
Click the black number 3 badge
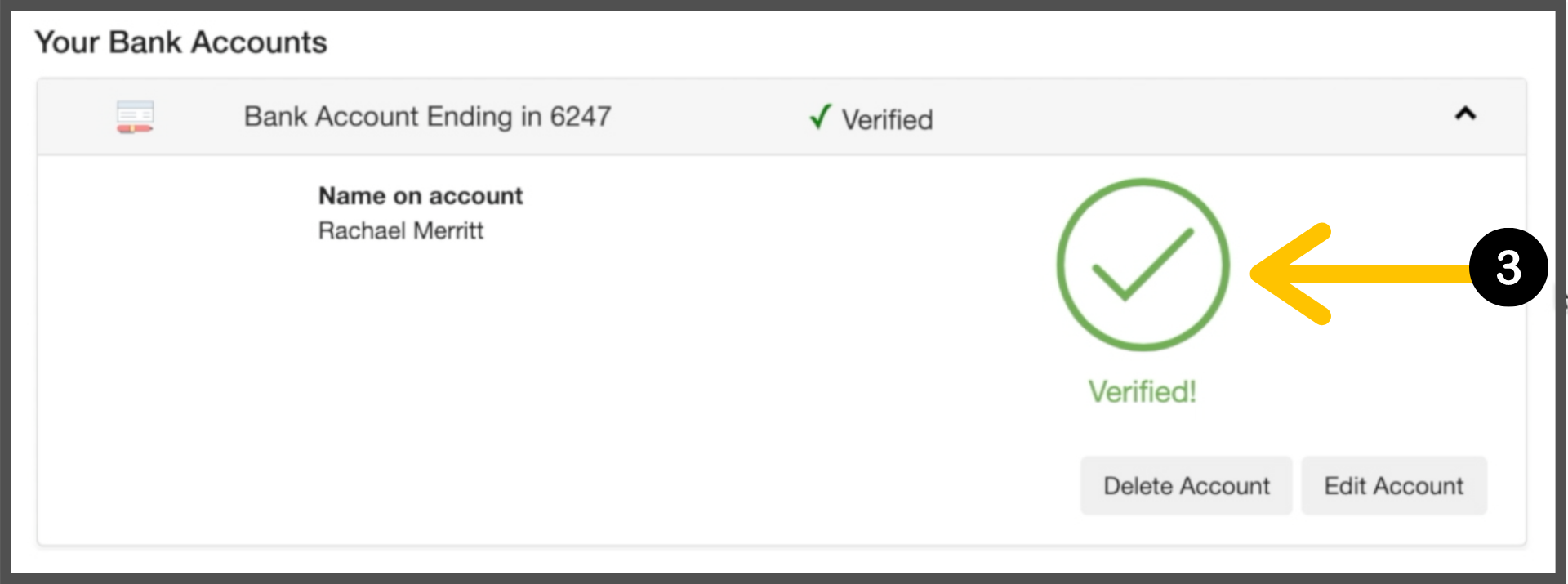click(x=1508, y=267)
